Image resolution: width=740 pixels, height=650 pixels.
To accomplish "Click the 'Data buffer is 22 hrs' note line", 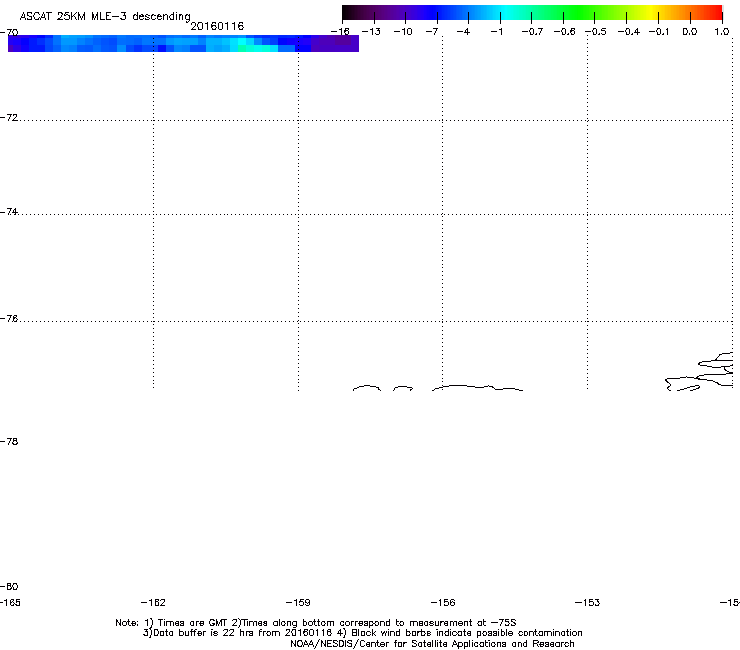I will [x=362, y=633].
